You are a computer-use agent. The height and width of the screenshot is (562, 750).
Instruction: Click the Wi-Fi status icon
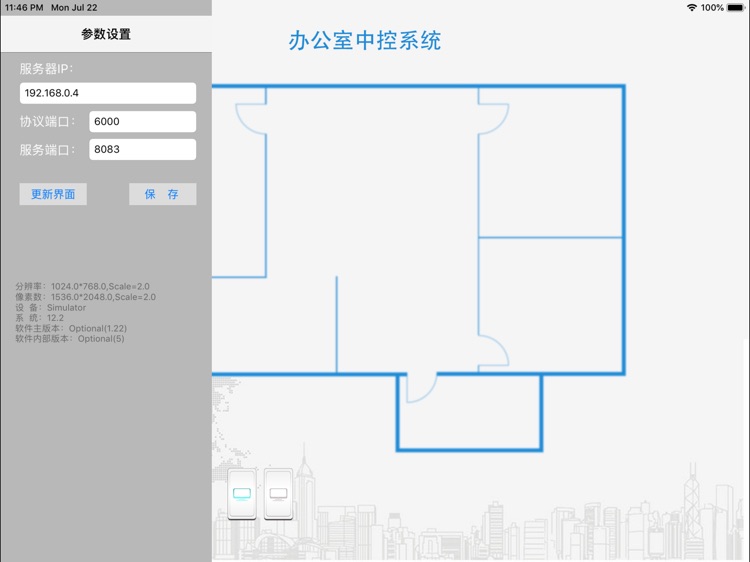point(691,8)
